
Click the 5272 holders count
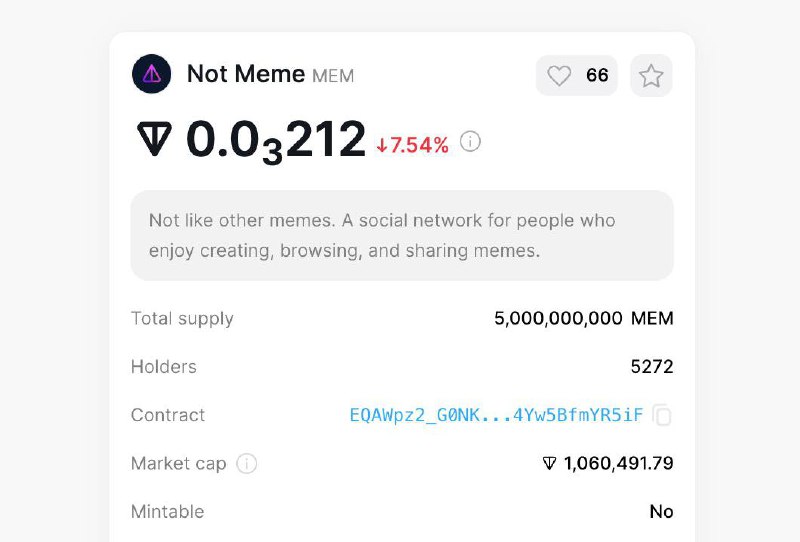point(652,366)
